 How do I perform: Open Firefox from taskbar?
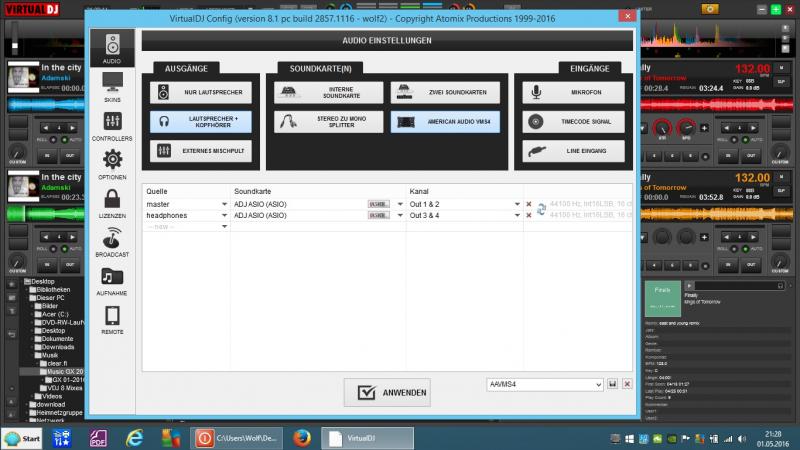click(x=302, y=438)
